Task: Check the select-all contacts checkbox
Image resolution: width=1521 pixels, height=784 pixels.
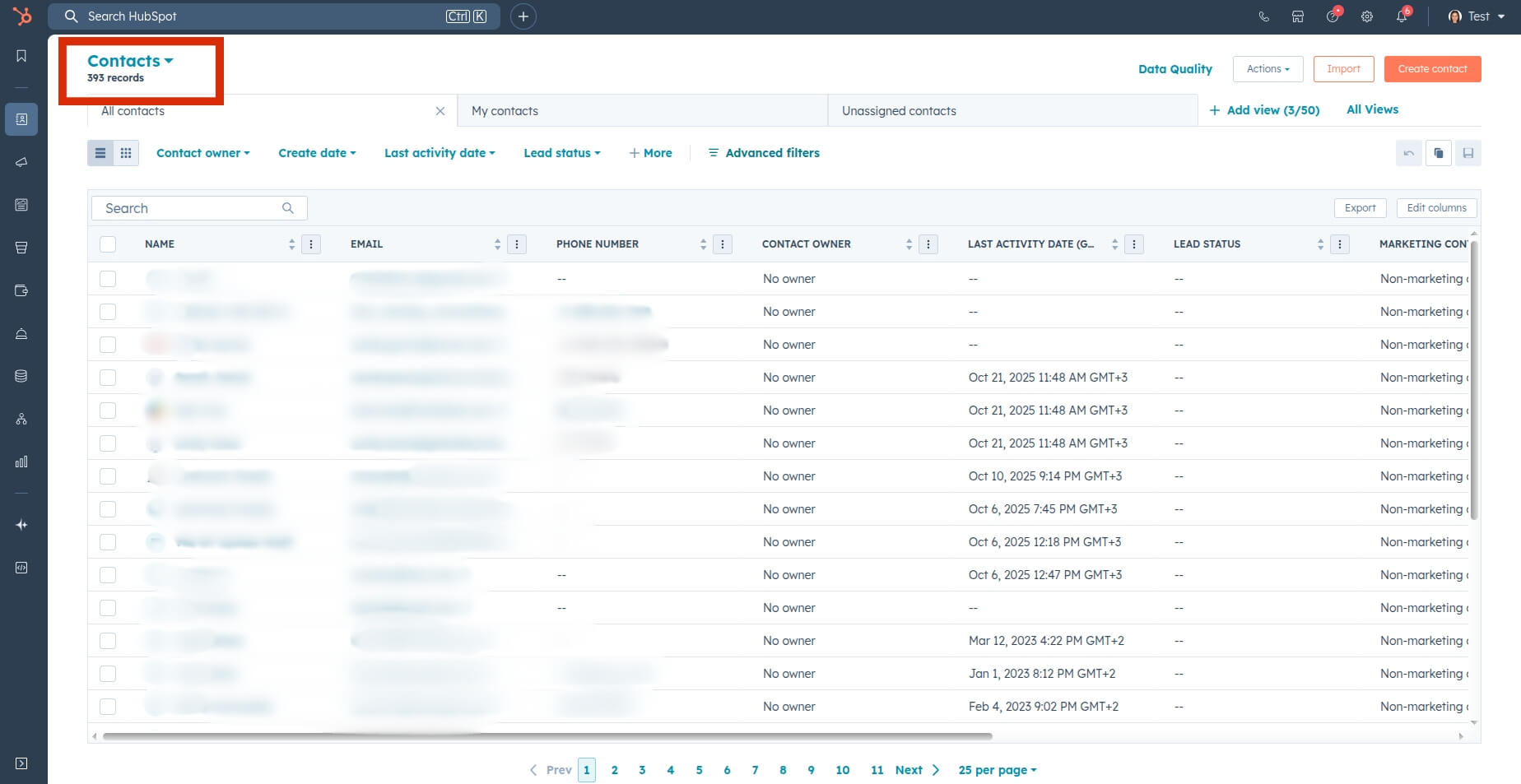Action: [108, 244]
